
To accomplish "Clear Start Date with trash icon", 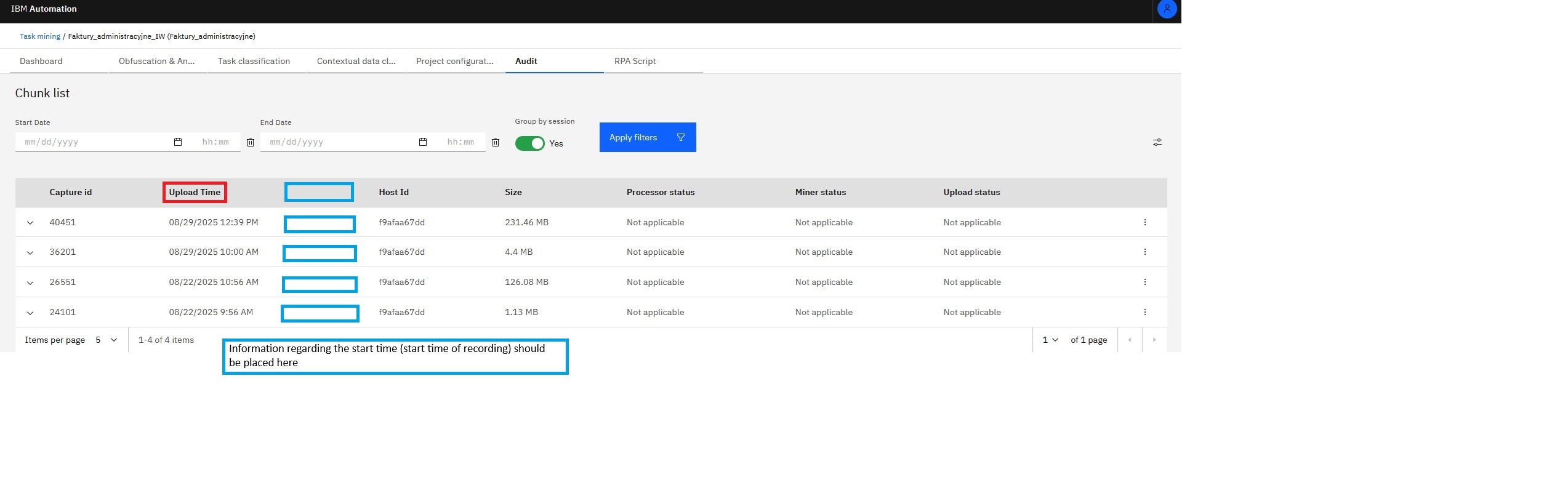I will 251,142.
